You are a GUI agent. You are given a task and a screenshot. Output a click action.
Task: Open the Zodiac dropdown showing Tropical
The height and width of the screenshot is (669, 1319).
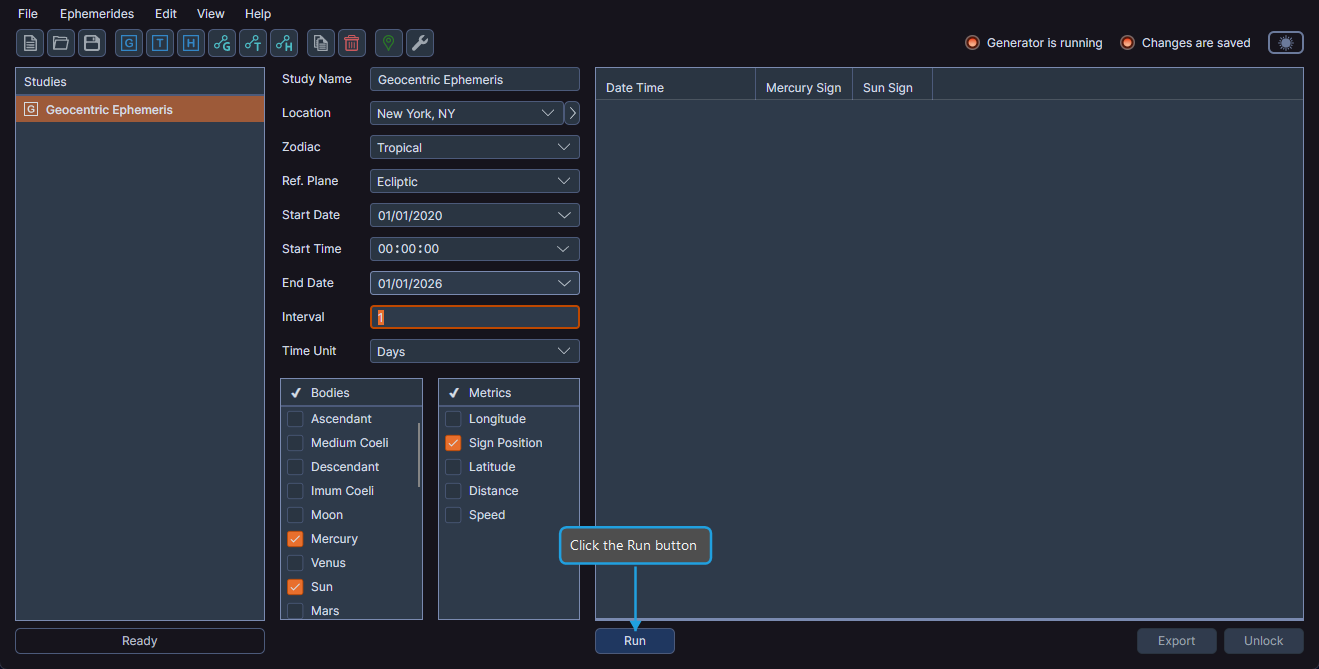[474, 147]
